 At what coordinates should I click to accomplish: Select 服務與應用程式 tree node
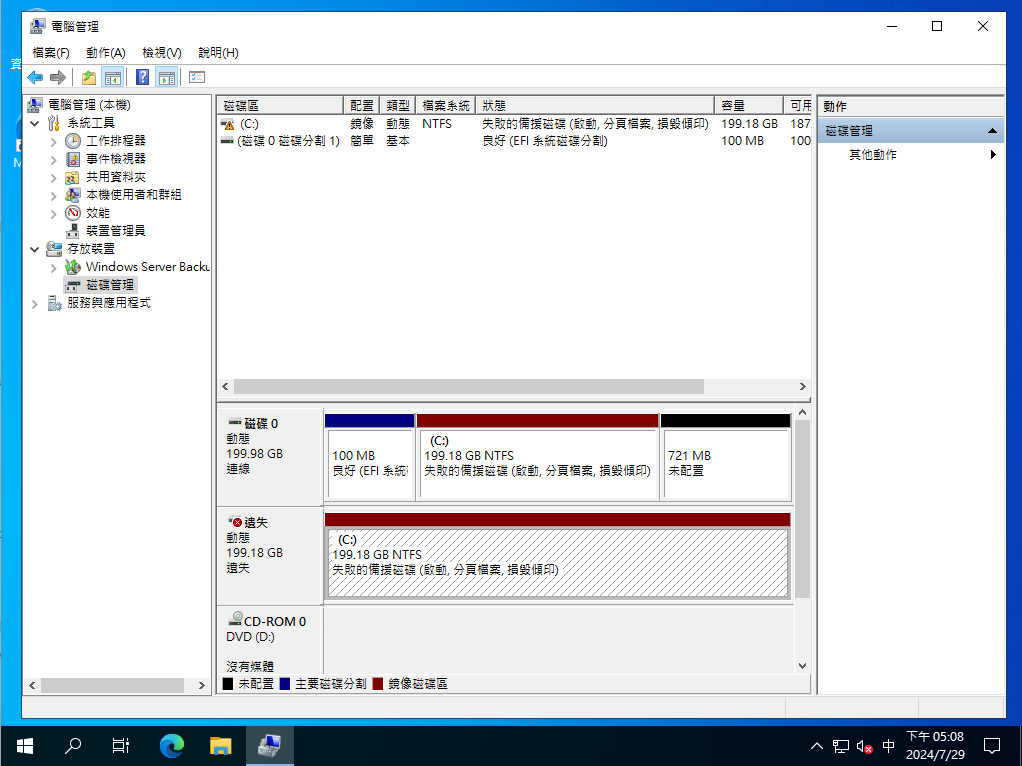[108, 303]
